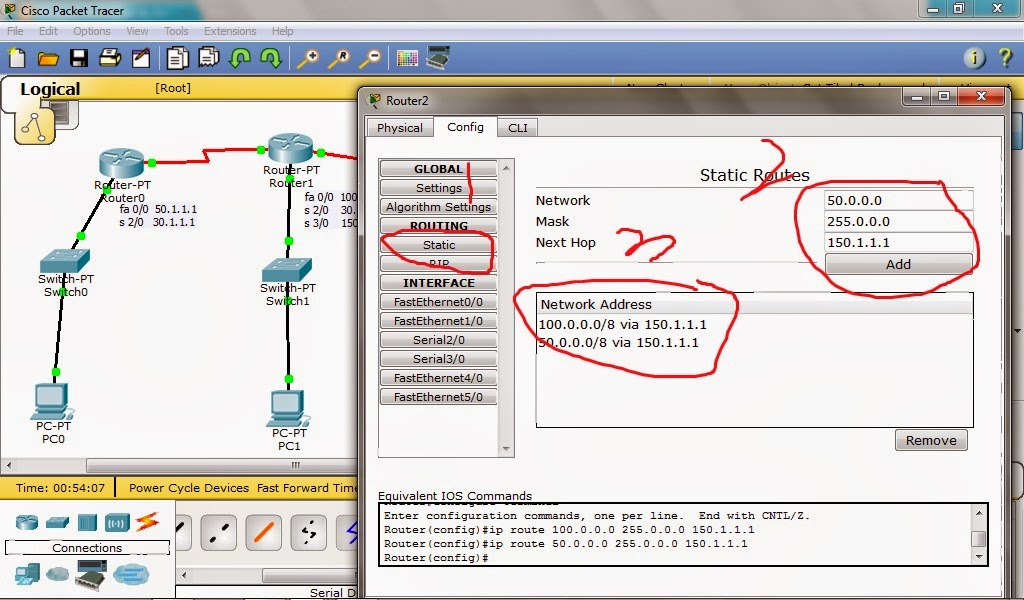Click the Remove button below the route list
The width and height of the screenshot is (1024, 600).
coord(930,440)
